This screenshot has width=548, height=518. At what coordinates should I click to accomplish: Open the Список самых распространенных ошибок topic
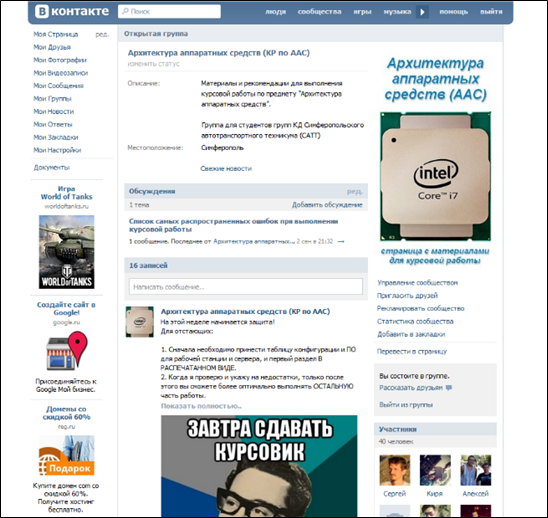233,225
